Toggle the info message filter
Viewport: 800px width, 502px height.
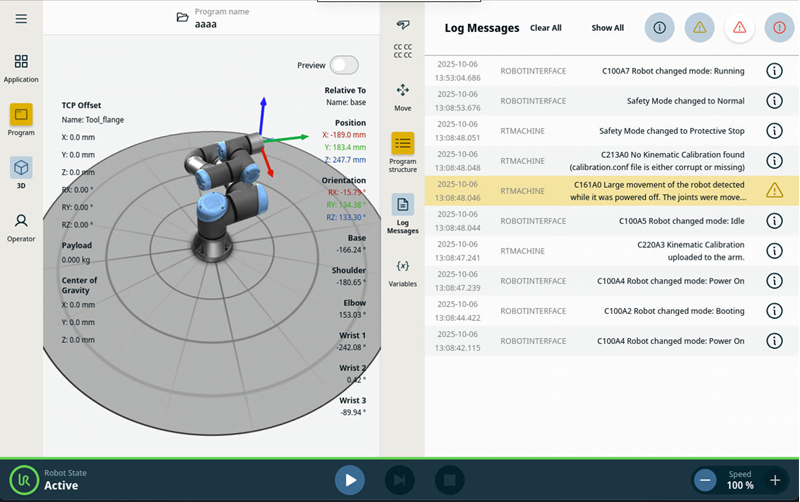(659, 28)
